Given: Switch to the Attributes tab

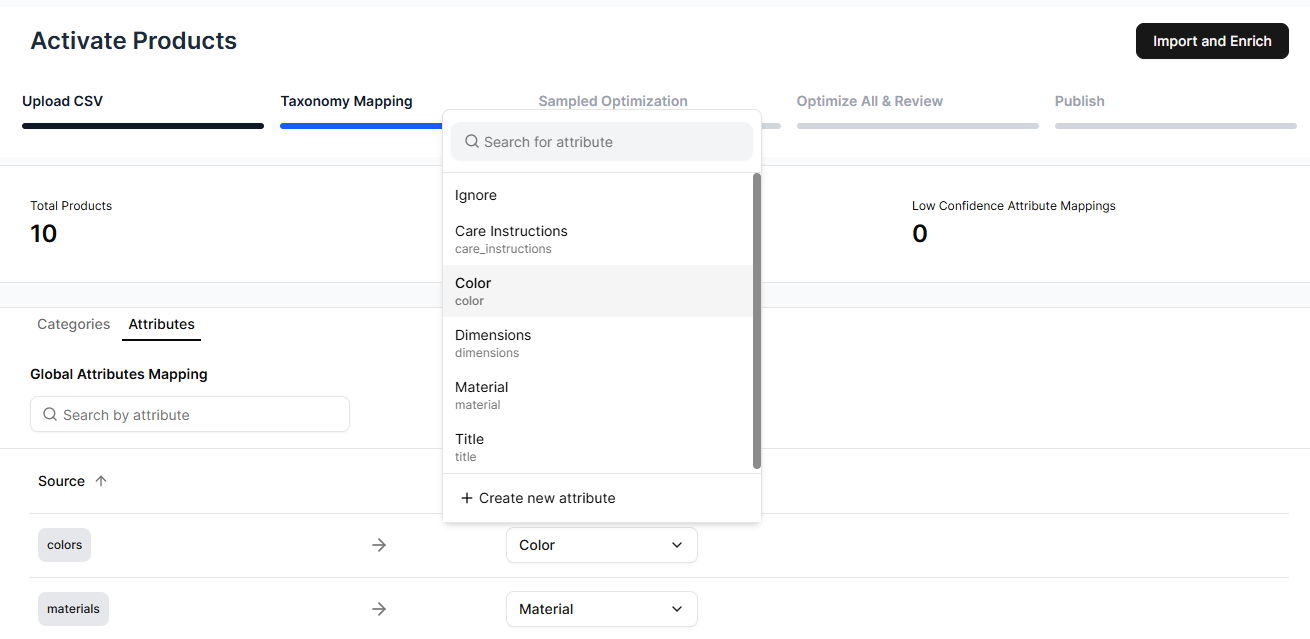Looking at the screenshot, I should [x=161, y=324].
